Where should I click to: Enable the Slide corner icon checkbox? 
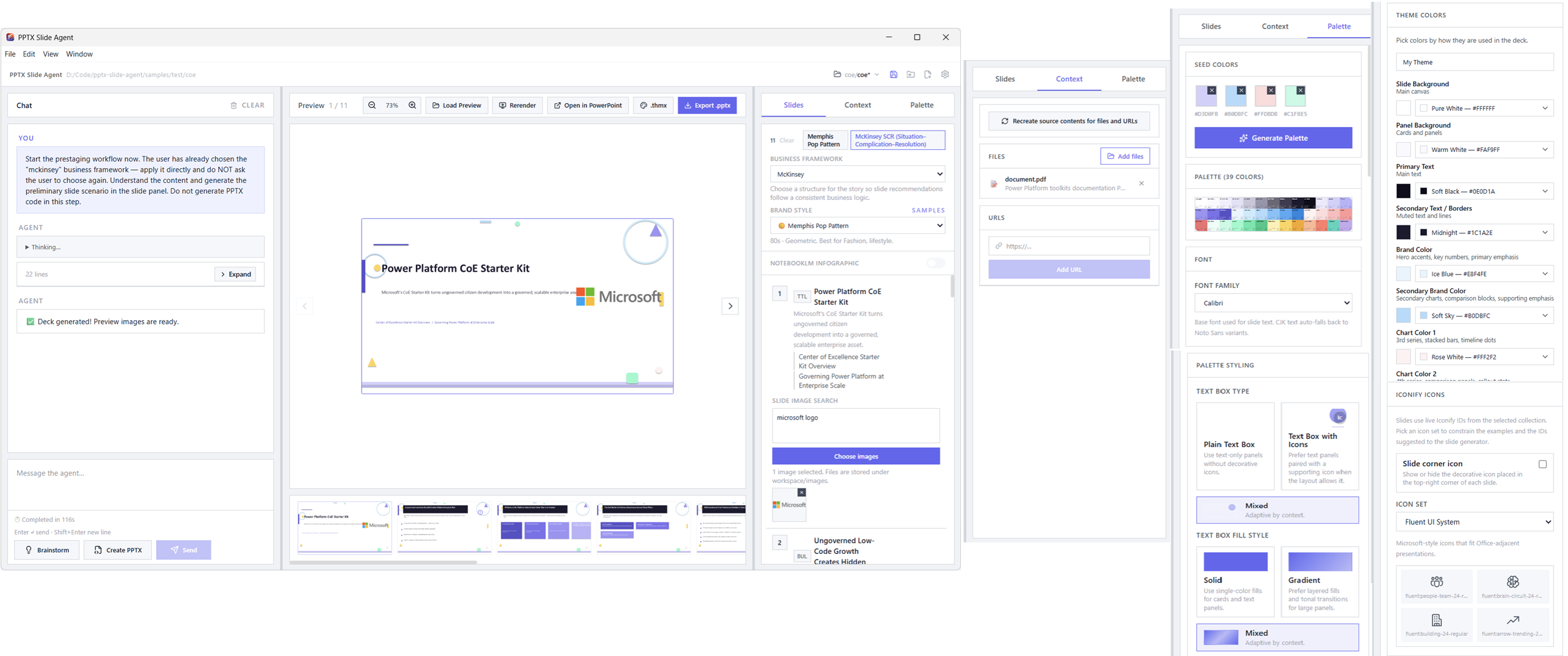coord(1542,464)
